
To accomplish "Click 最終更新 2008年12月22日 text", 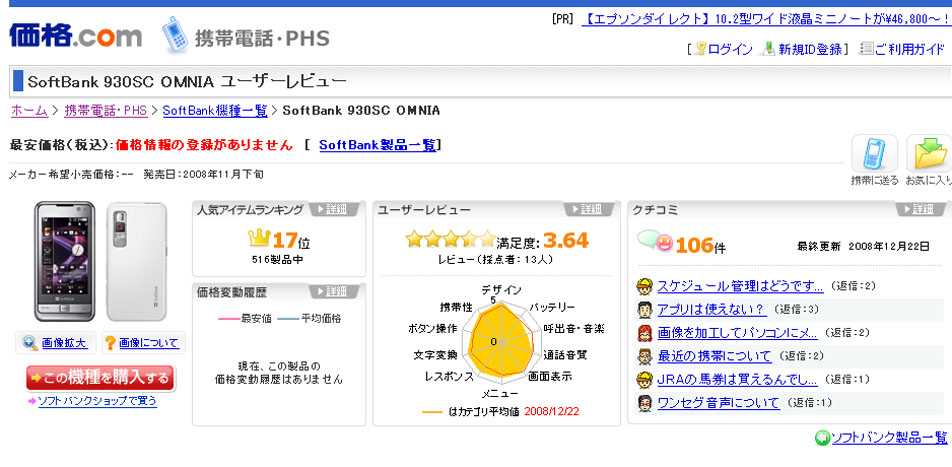I will pyautogui.click(x=863, y=246).
